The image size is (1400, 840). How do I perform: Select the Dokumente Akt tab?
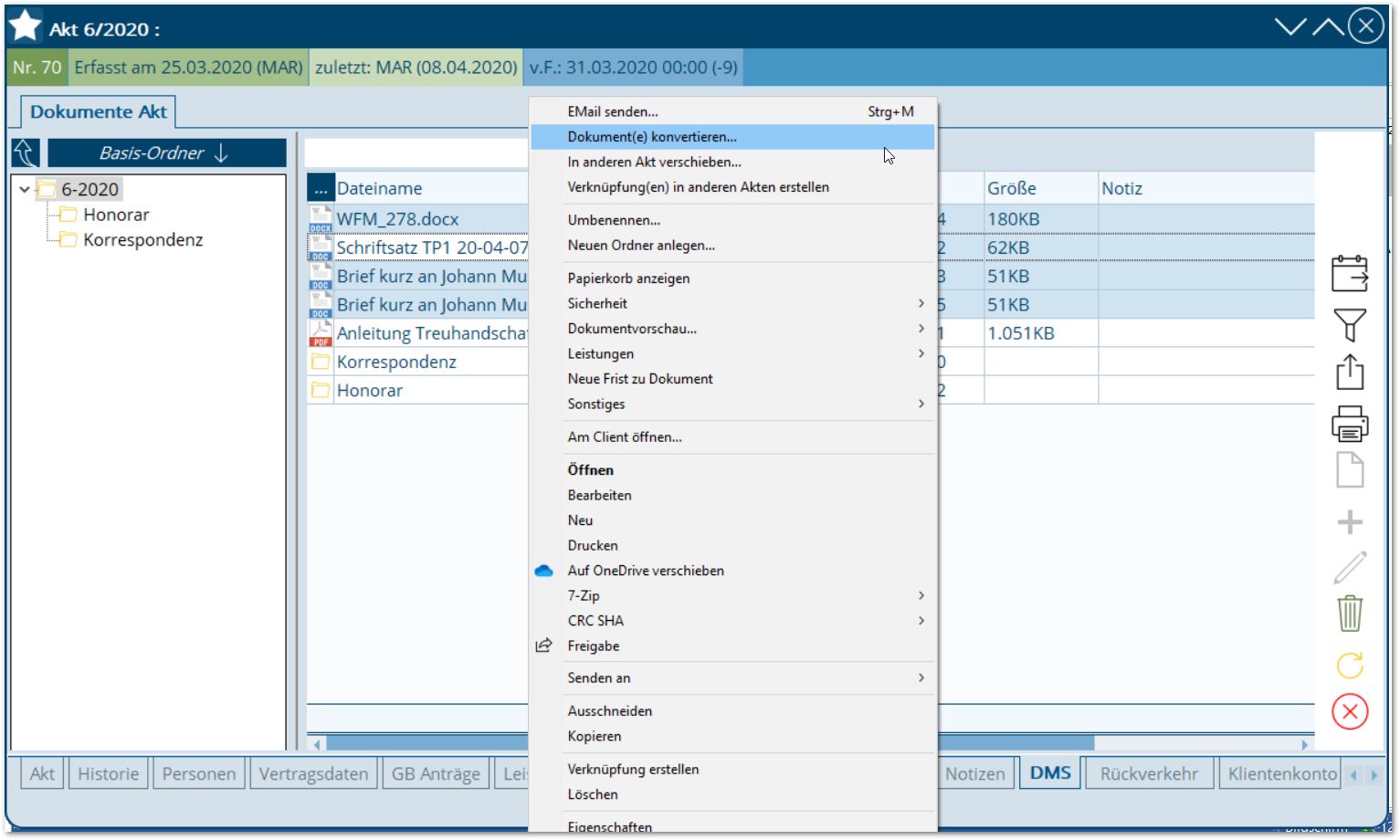pos(99,111)
